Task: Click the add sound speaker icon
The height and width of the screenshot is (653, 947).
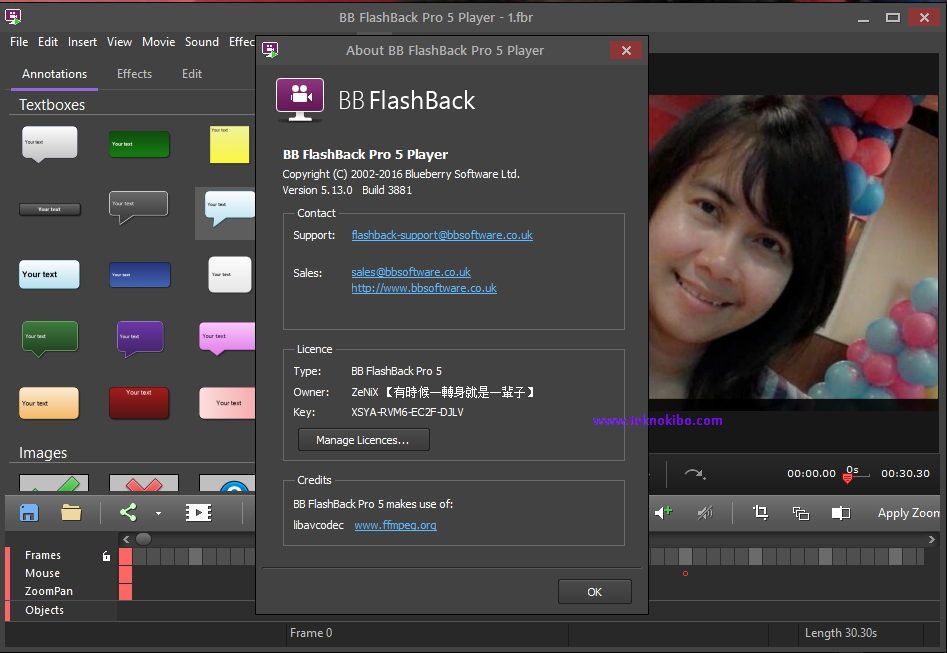Action: tap(664, 513)
